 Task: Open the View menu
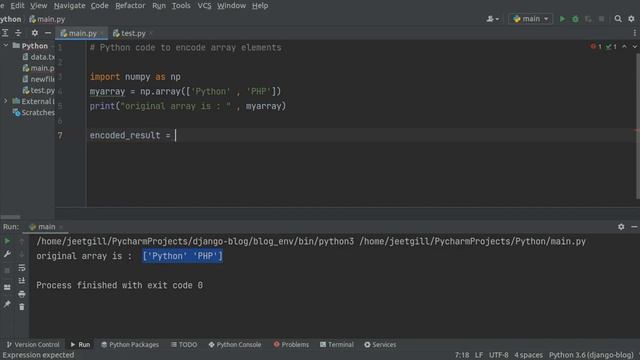(x=39, y=6)
